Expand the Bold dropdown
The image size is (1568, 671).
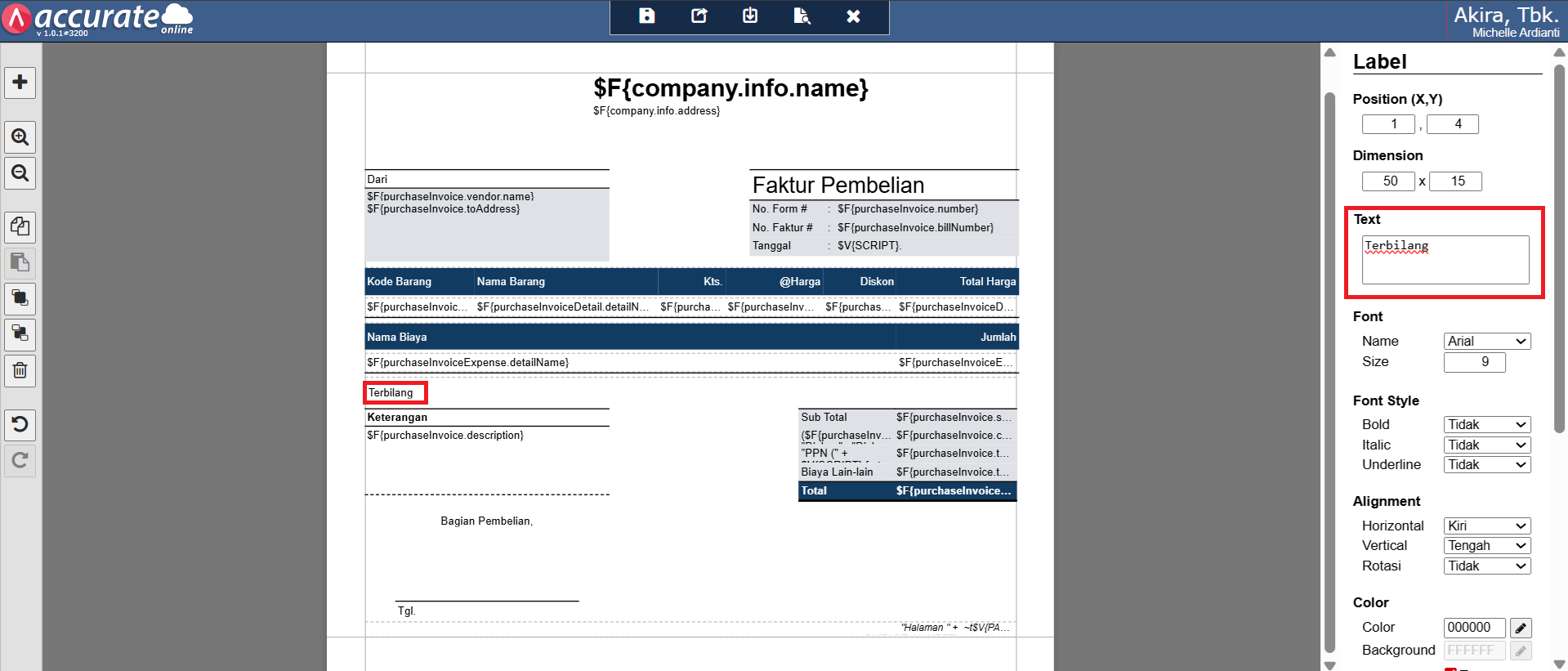click(1486, 425)
